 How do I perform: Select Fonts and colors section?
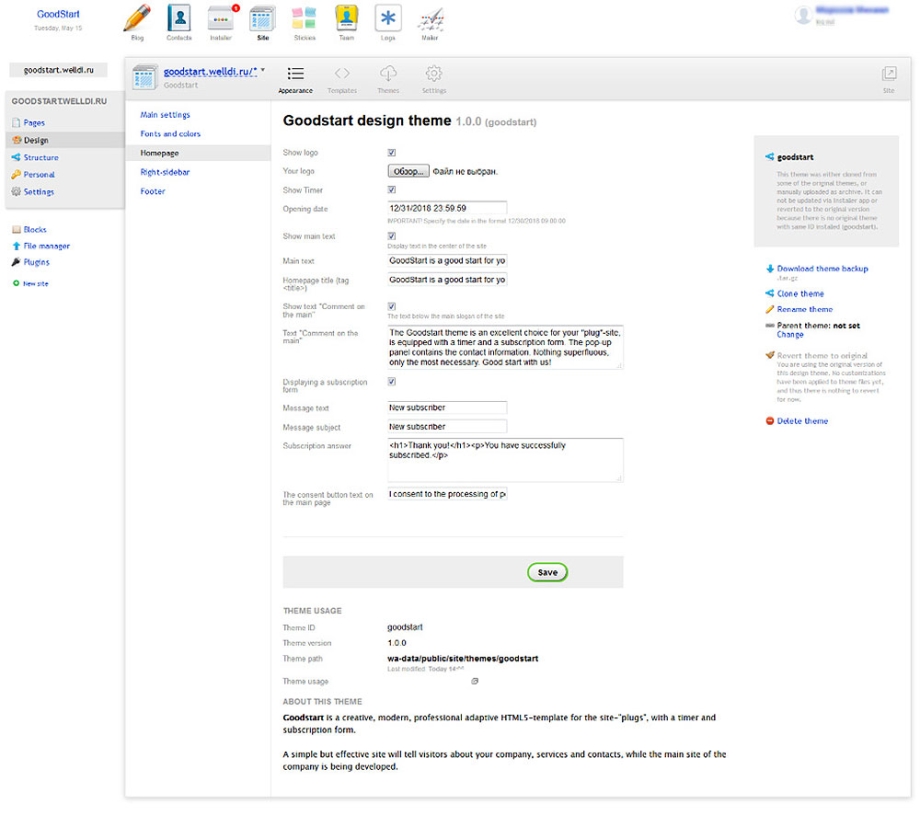170,134
